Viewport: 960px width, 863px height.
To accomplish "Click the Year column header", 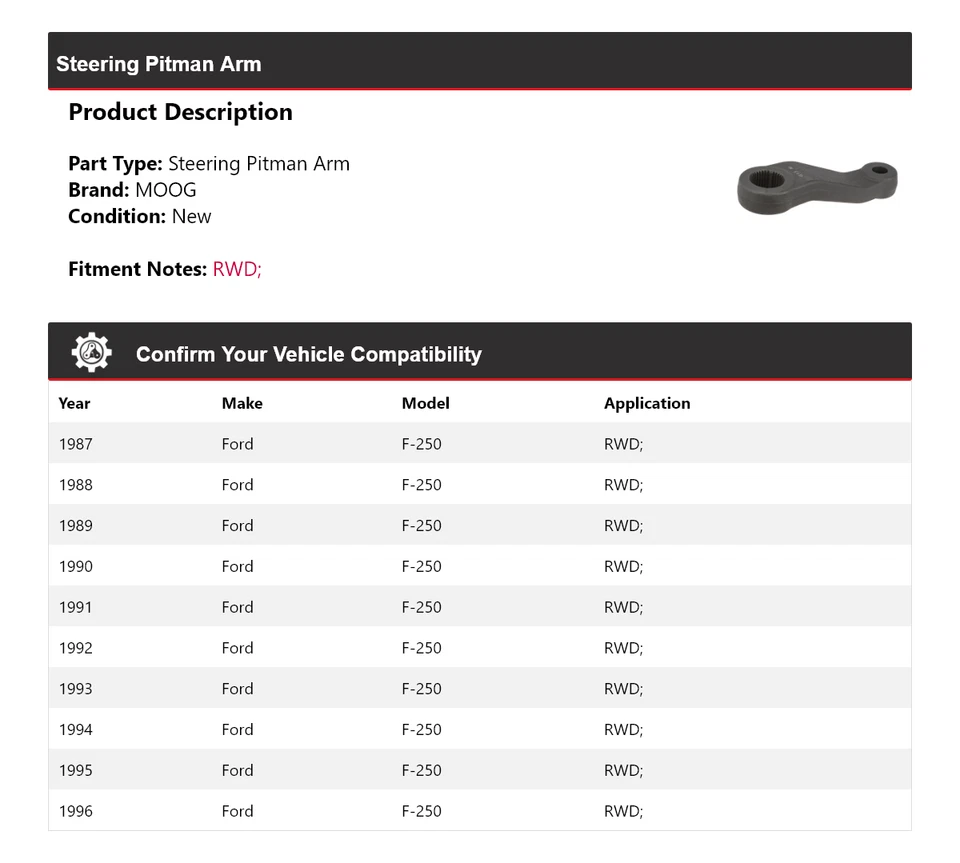I will point(74,403).
